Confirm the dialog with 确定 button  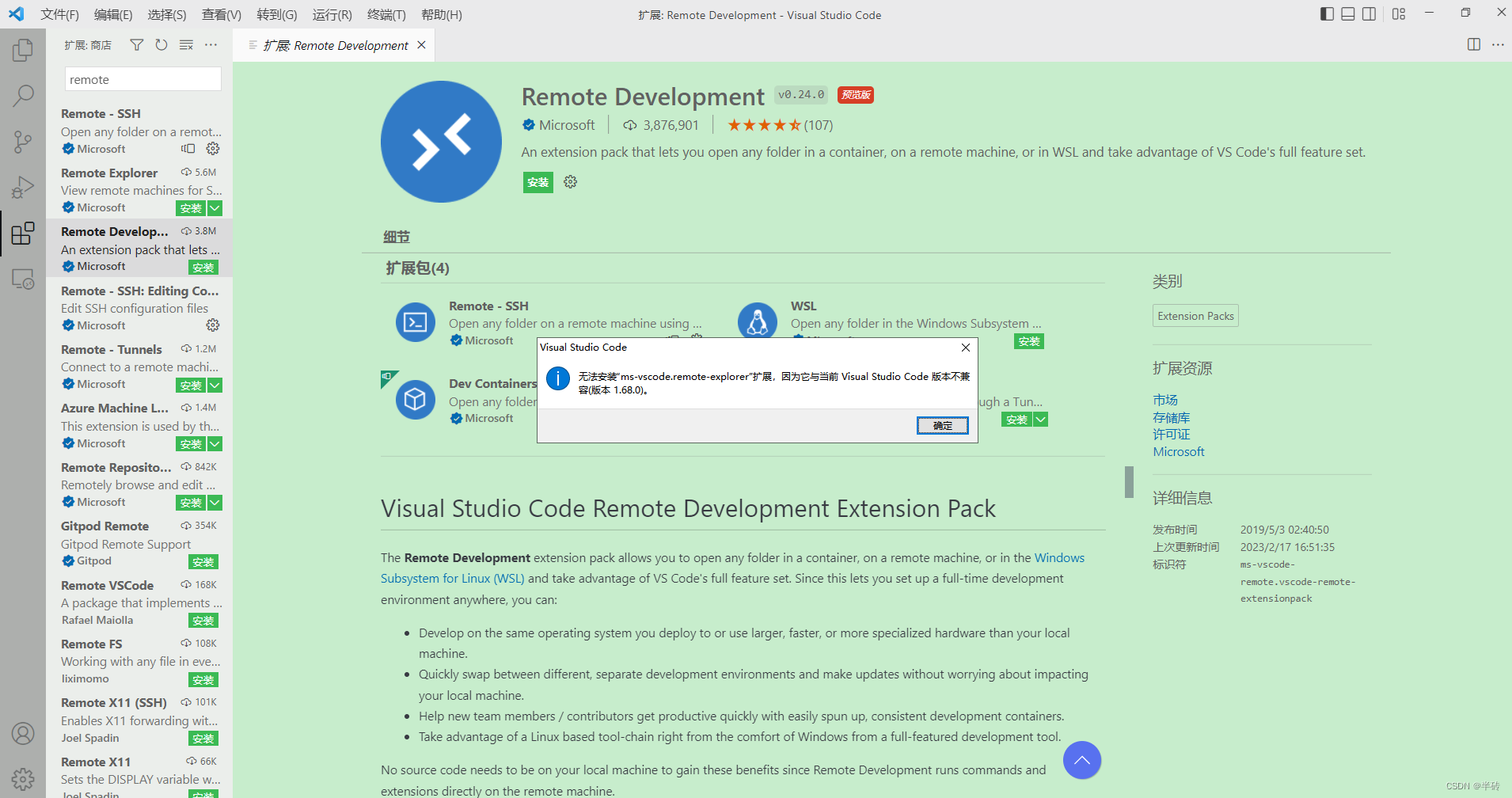[x=943, y=426]
